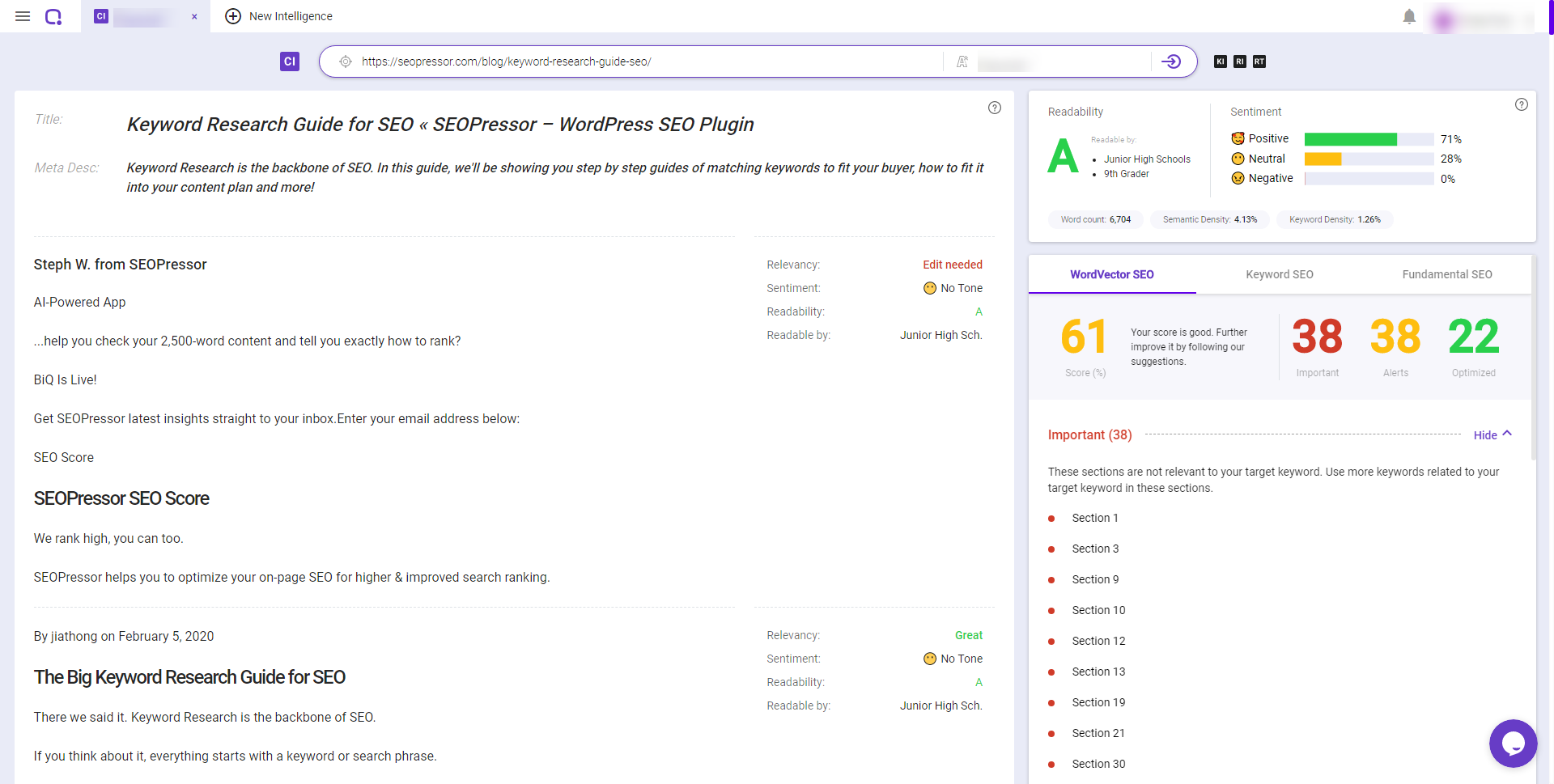Open the New Intelligence tab
This screenshot has height=784, width=1554.
tap(278, 16)
